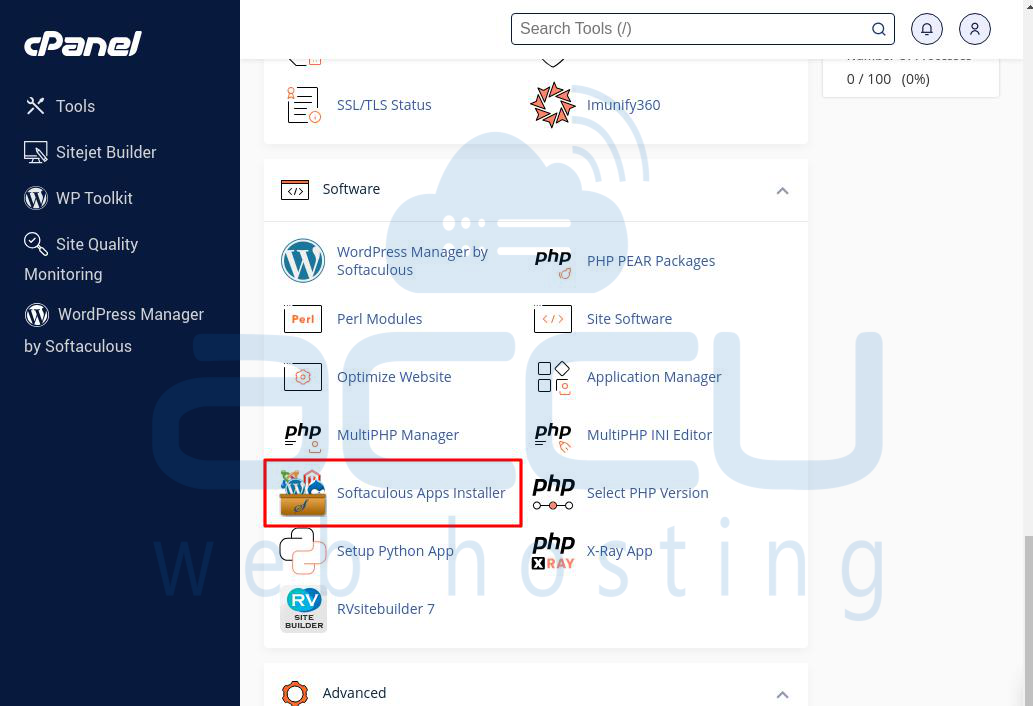Click the Softaculous Apps Installer toolbox icon
This screenshot has width=1033, height=706.
(302, 493)
